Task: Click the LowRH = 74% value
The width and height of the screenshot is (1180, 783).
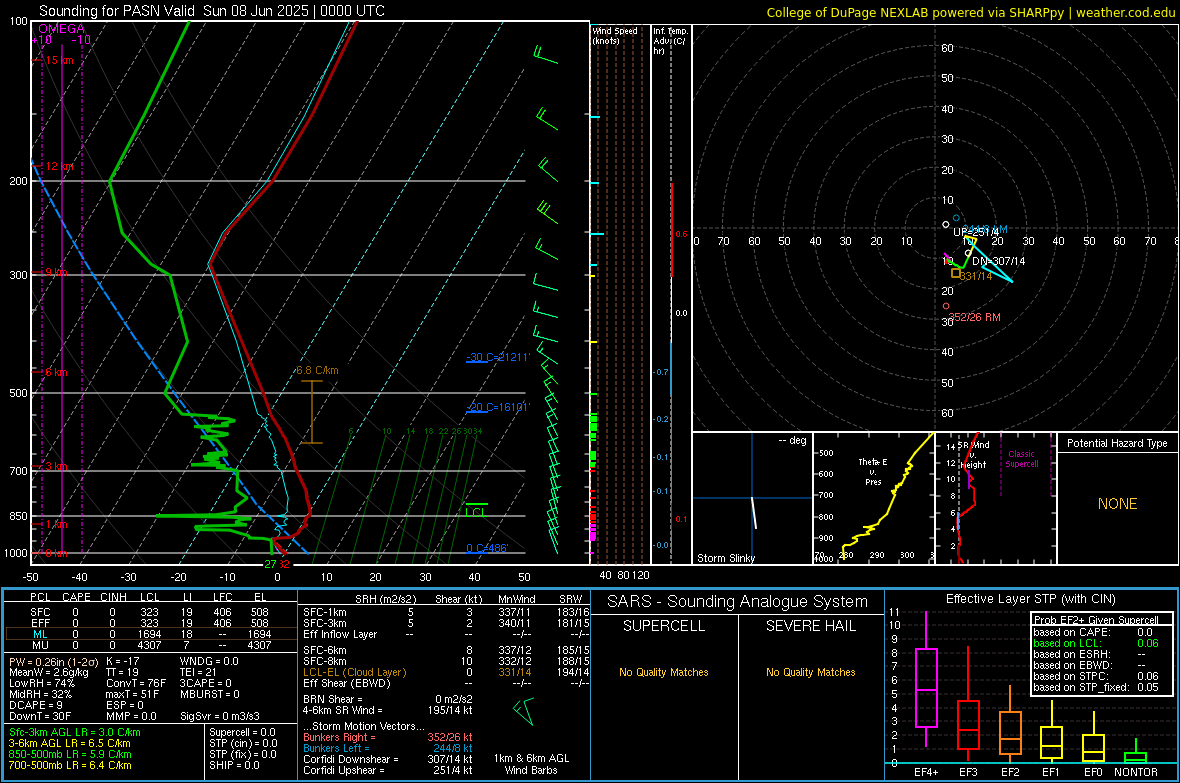Action: click(x=42, y=684)
